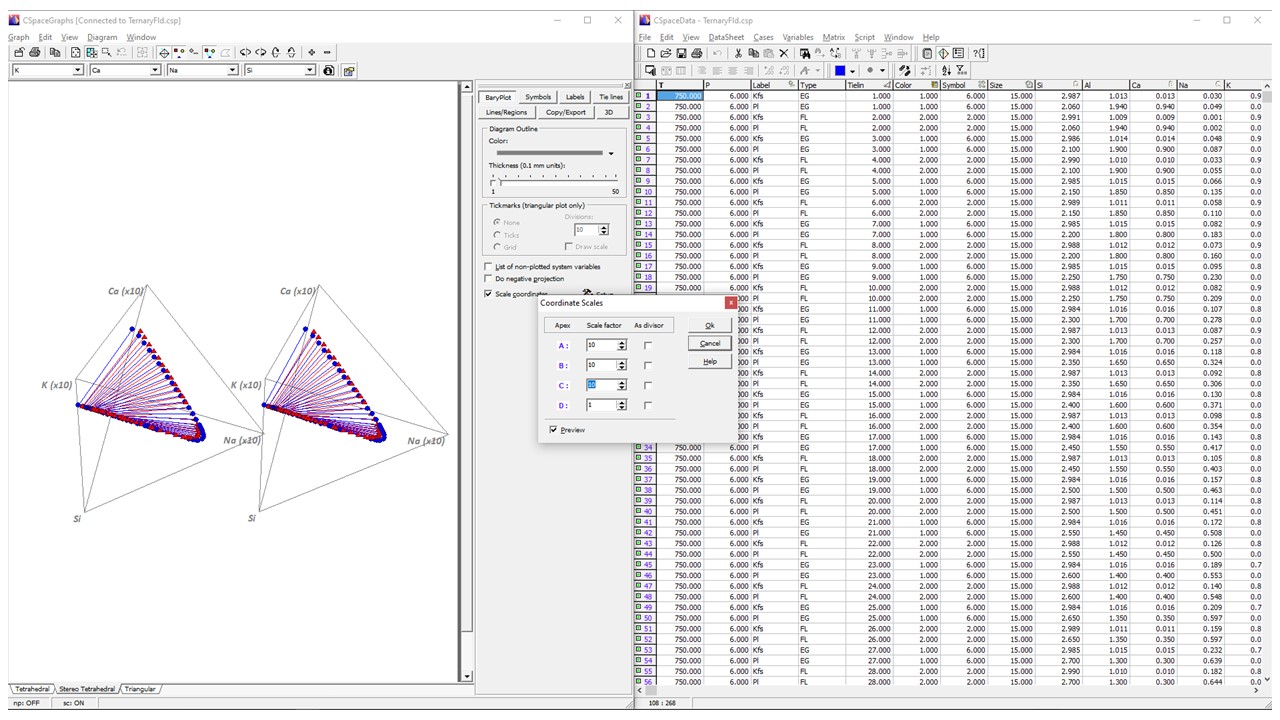Click the Open file icon in CSpaceData toolbar
The image size is (1280, 720).
tap(666, 53)
